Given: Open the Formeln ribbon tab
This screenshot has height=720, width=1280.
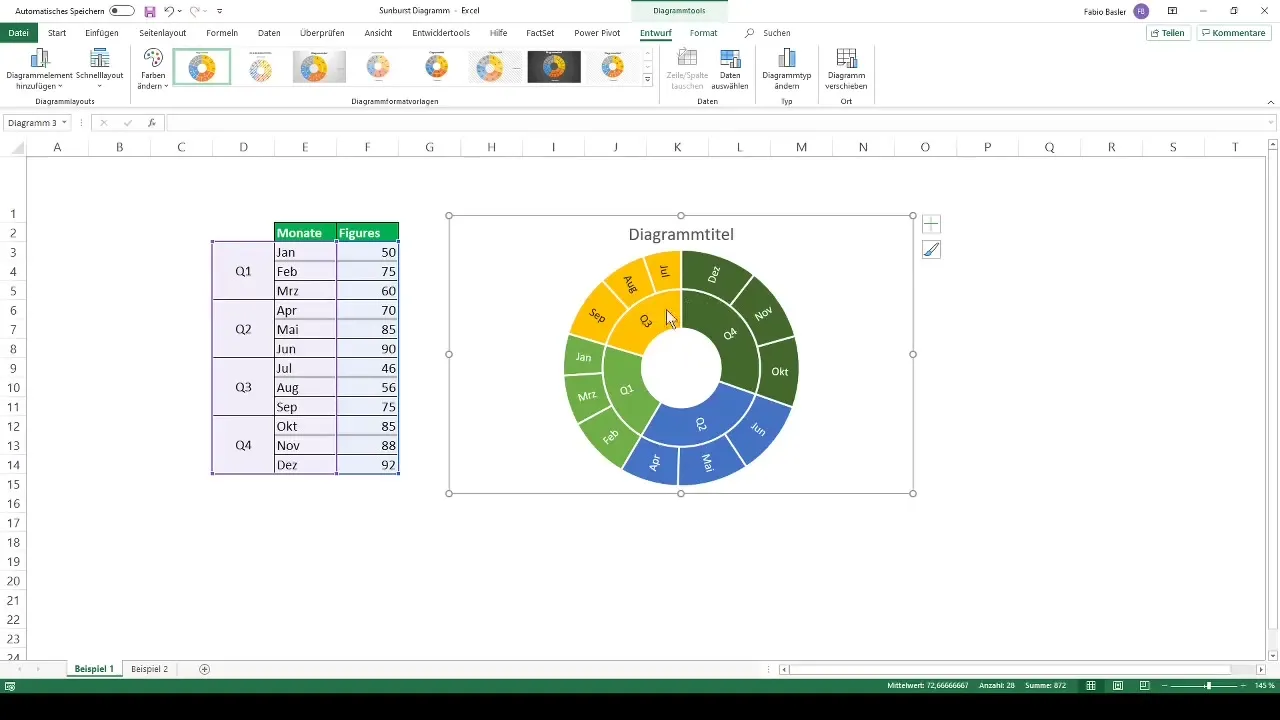Looking at the screenshot, I should (x=221, y=33).
